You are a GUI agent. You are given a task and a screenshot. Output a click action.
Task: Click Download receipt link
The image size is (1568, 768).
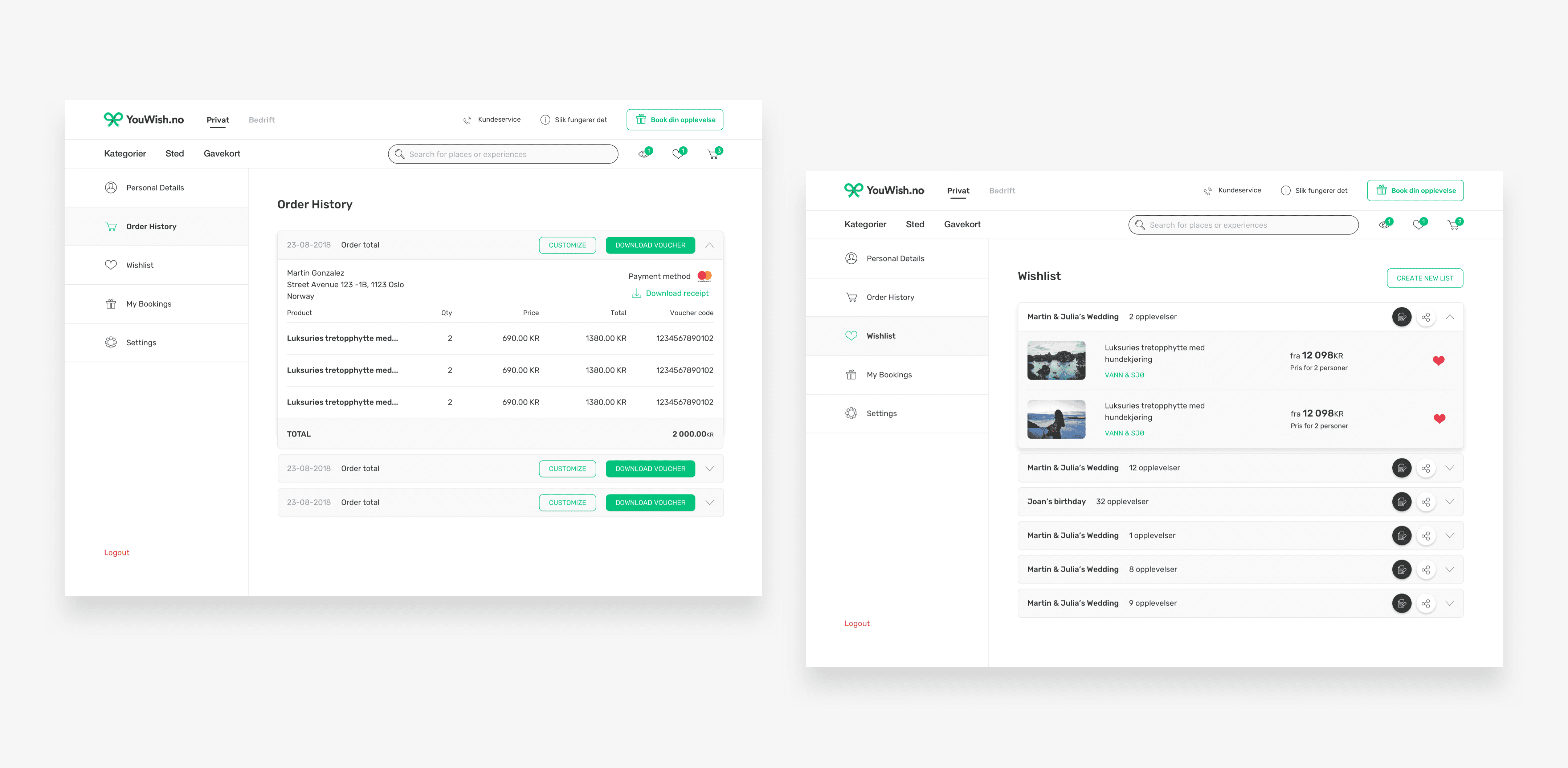point(676,293)
